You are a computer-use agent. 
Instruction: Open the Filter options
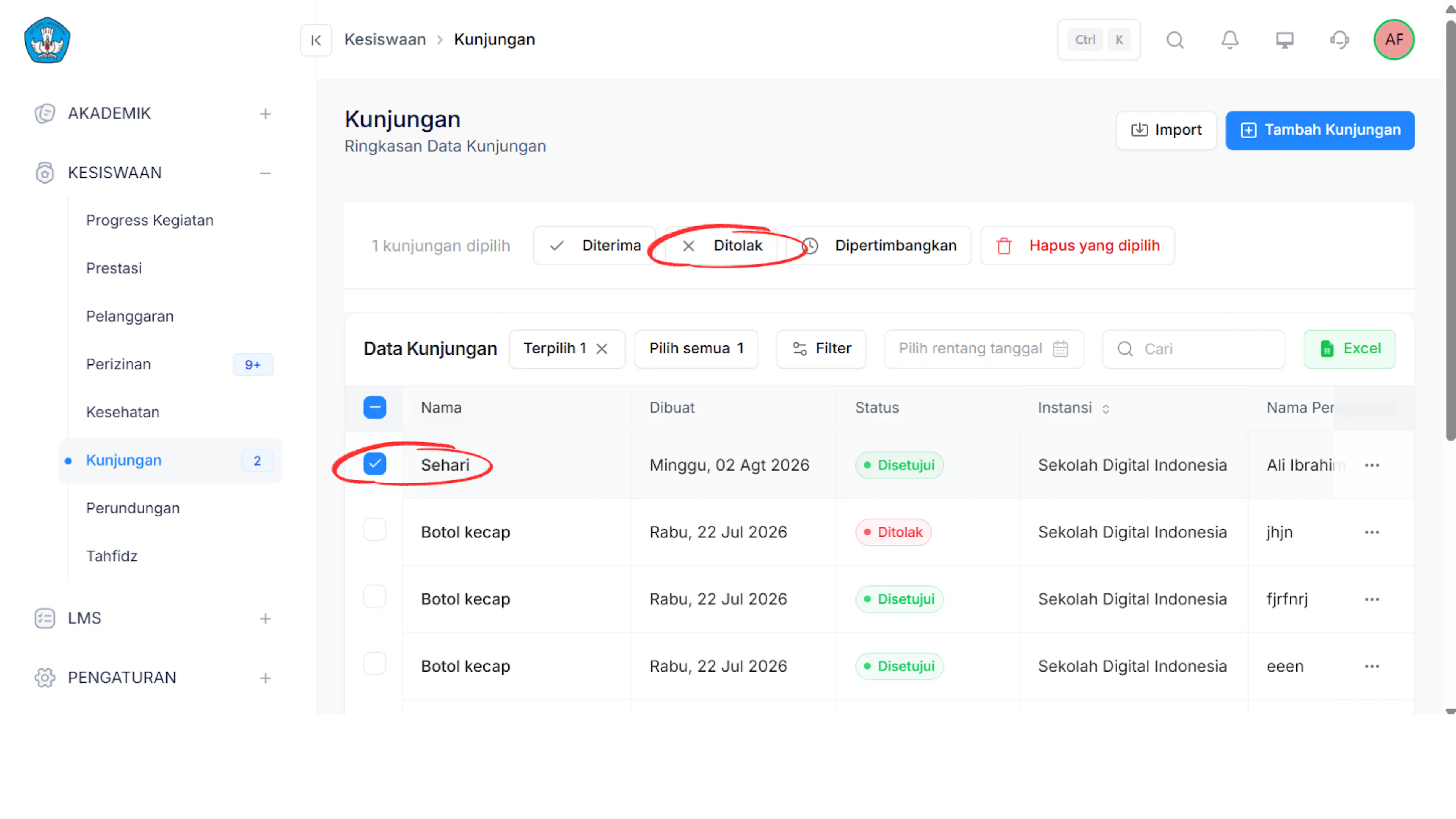[x=821, y=349]
